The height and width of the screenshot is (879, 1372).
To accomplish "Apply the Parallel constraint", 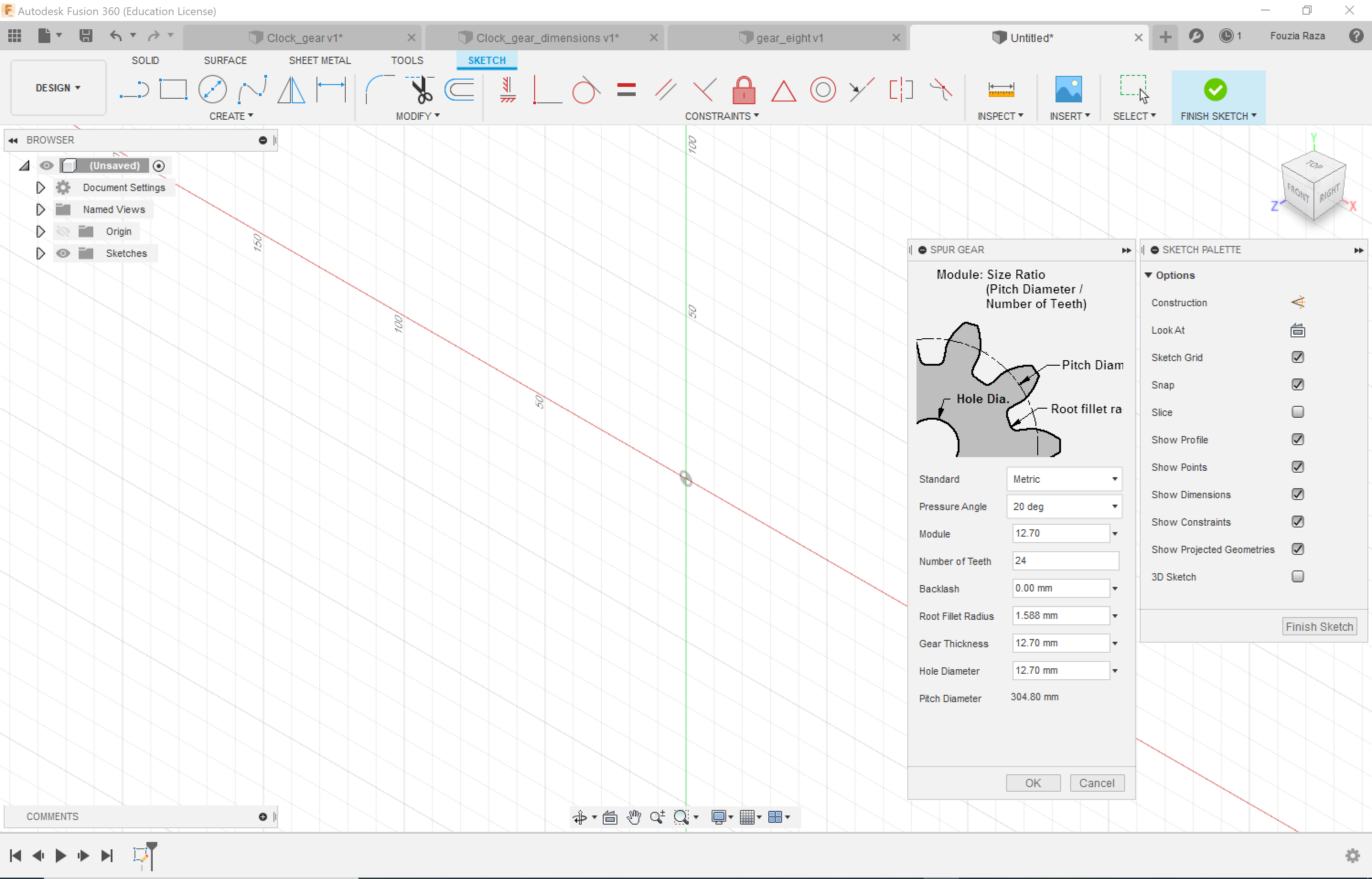I will click(666, 90).
